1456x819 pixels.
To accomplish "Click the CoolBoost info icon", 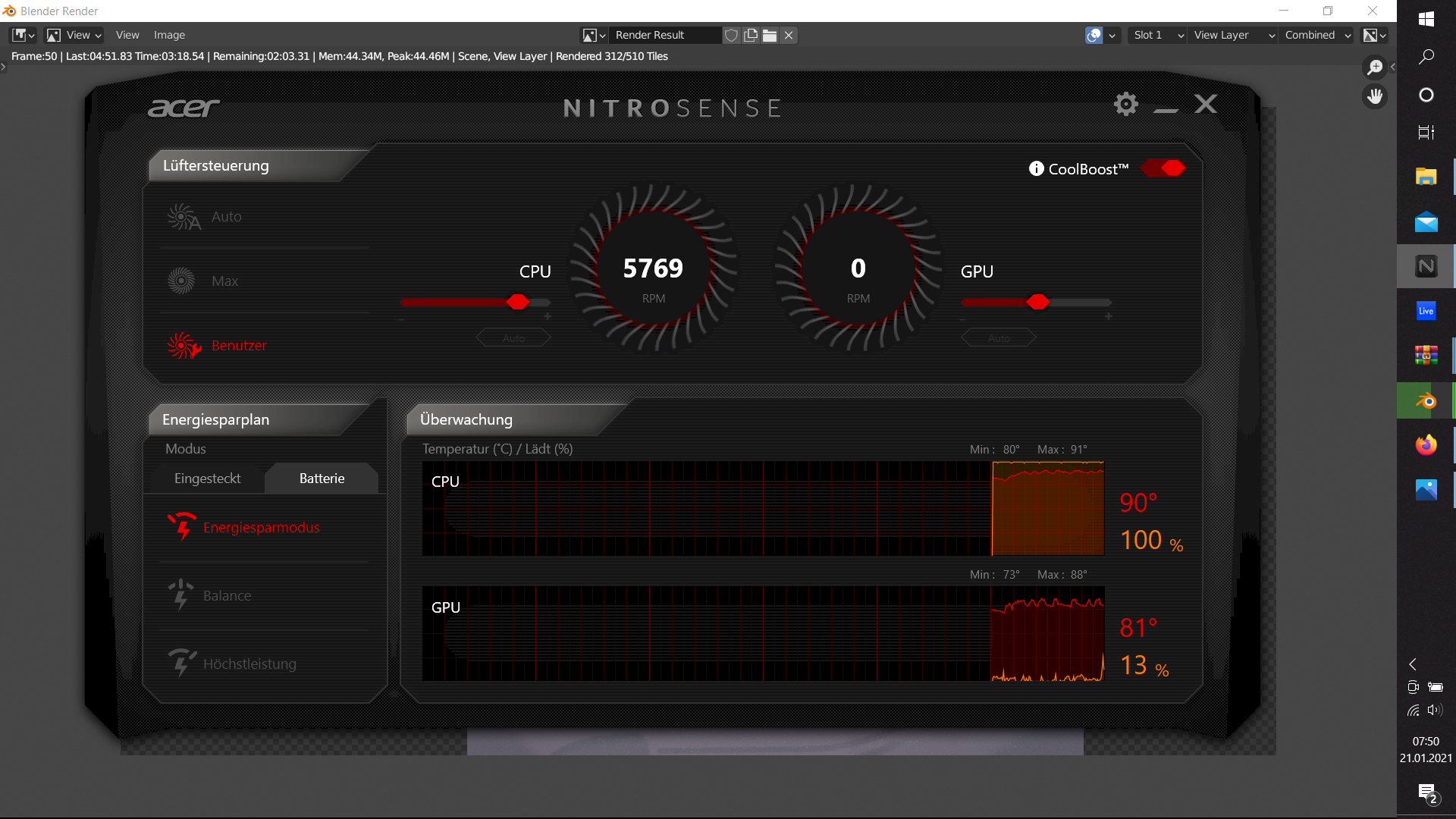I will tap(1036, 168).
